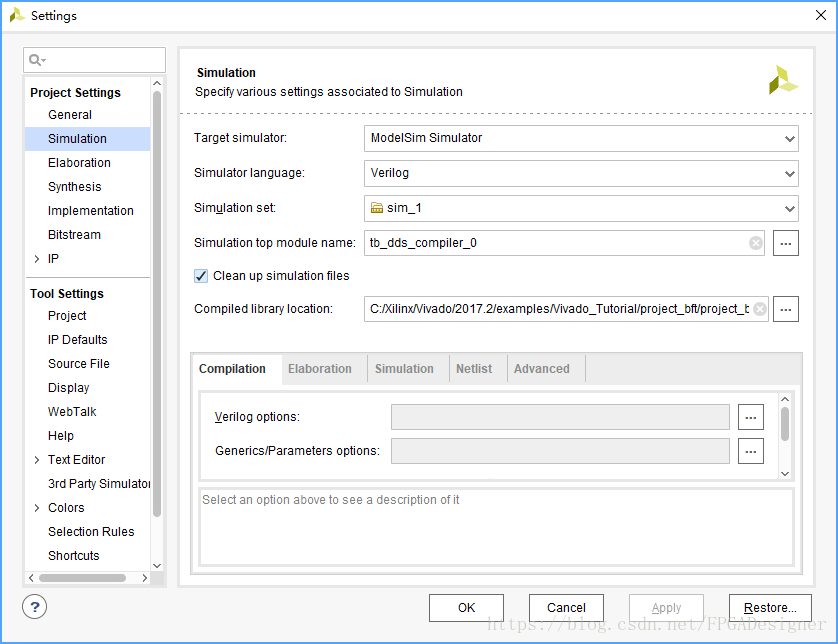Clear the compiled library location field

pyautogui.click(x=760, y=309)
